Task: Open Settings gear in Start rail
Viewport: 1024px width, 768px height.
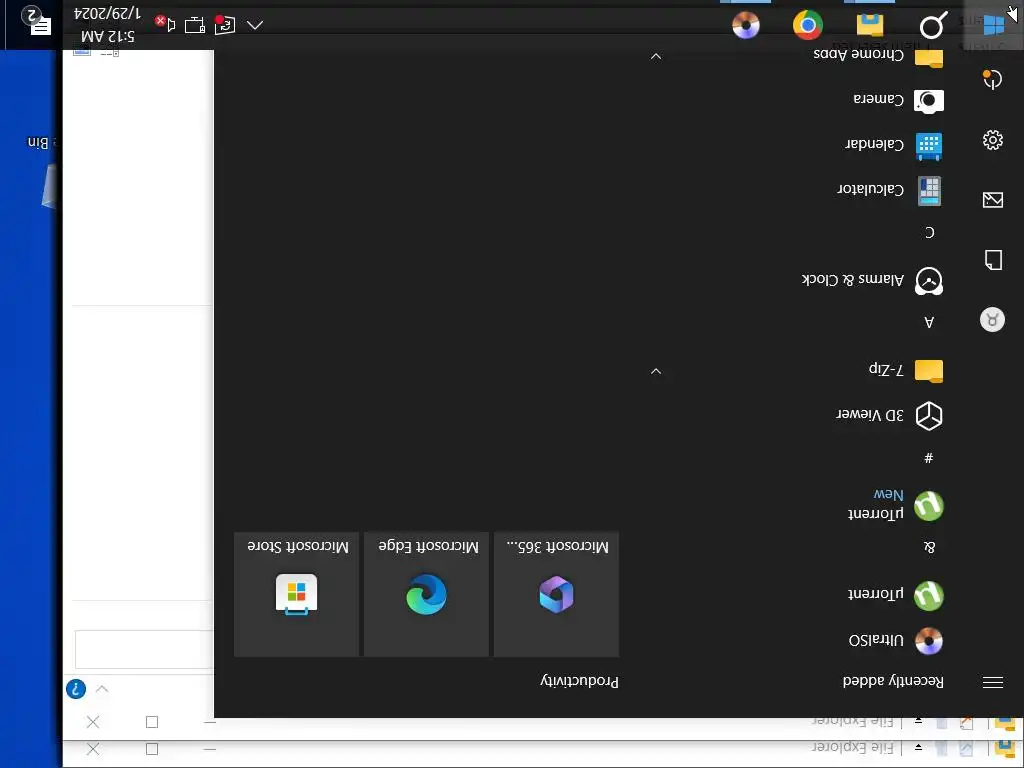Action: 993,140
